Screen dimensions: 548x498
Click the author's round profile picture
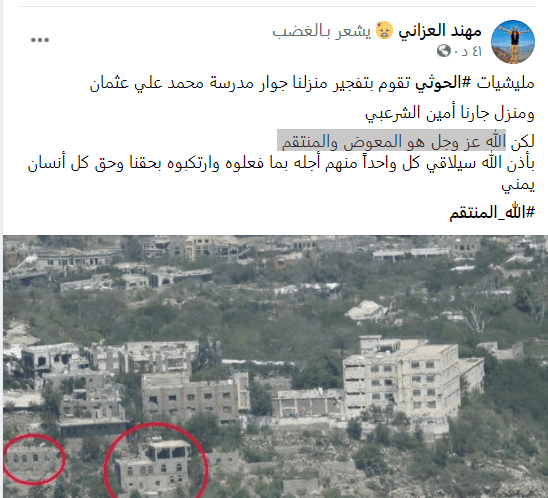513,42
